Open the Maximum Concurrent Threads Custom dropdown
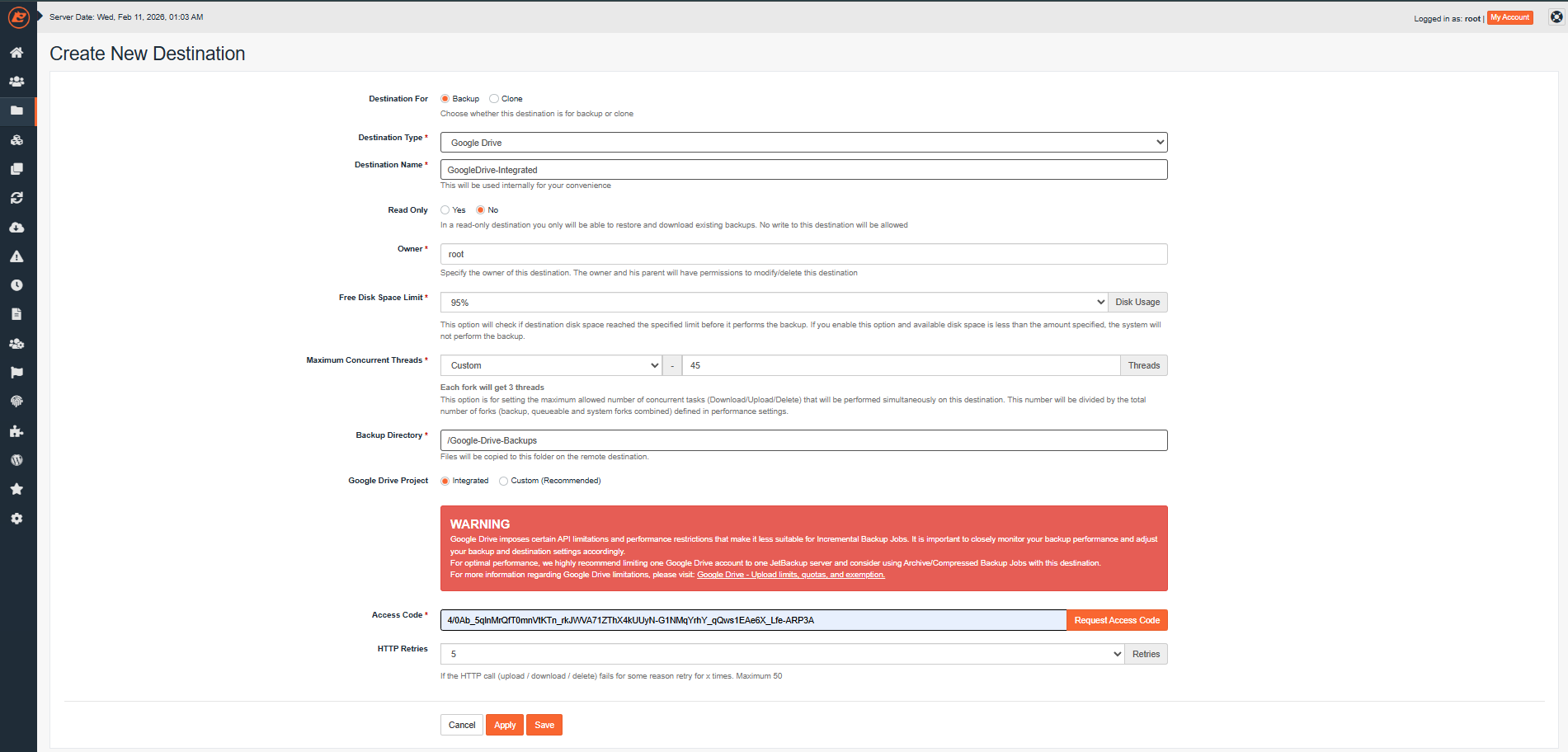Viewport: 1568px width, 752px height. pos(550,365)
